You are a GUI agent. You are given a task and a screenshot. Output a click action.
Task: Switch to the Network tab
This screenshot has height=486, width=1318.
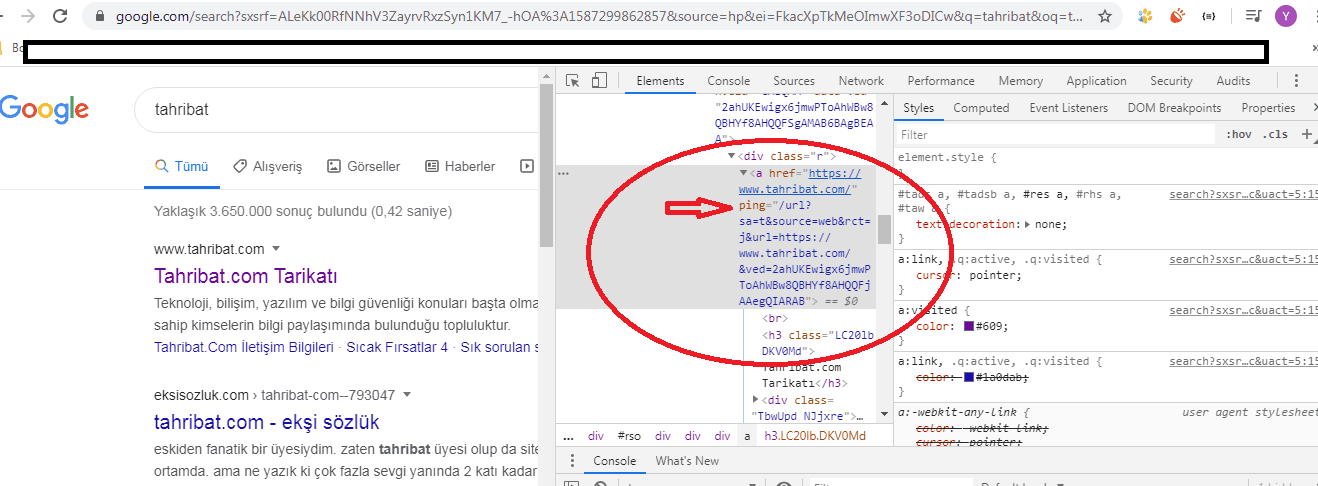[860, 81]
